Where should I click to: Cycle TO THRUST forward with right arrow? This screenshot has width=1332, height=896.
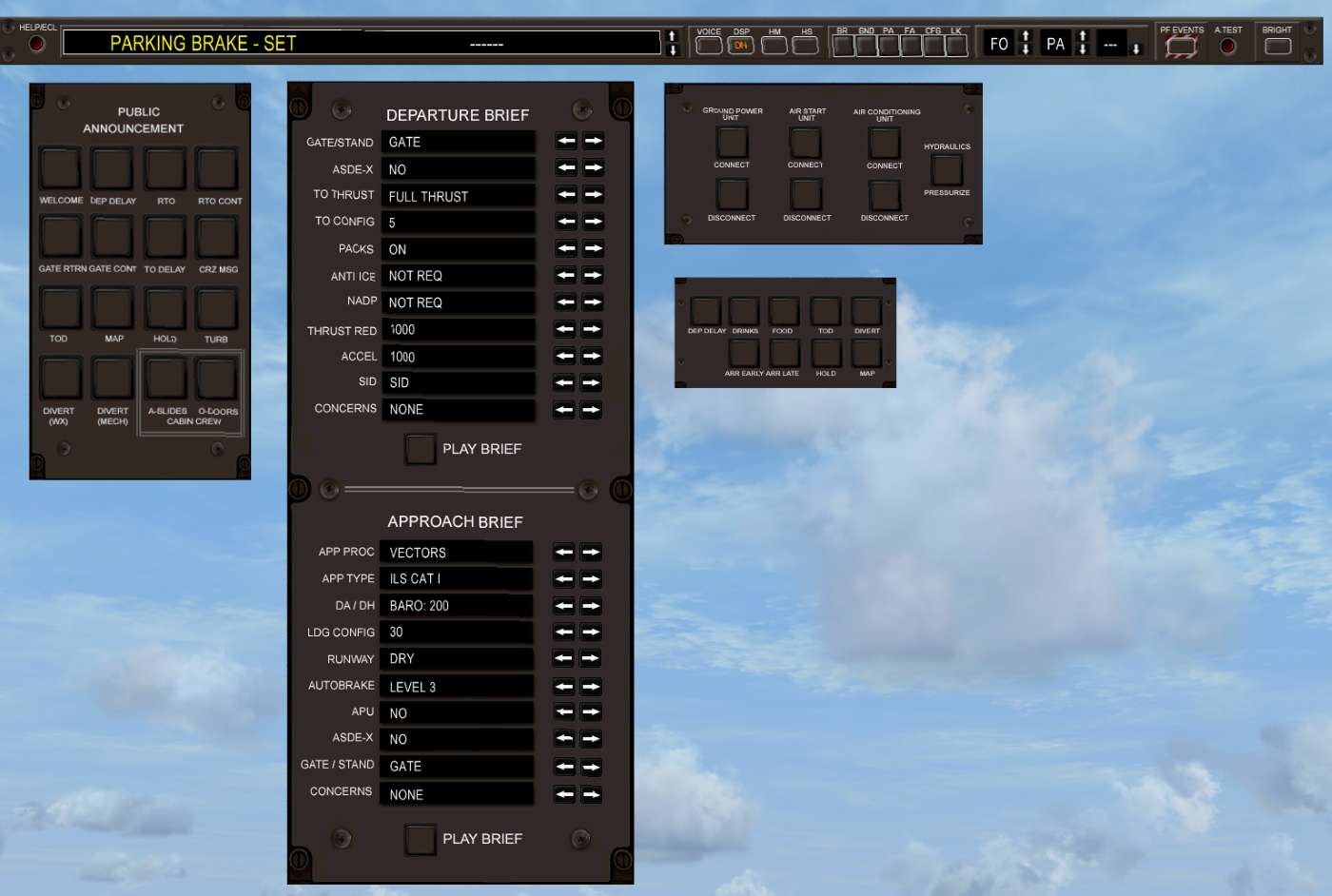[x=592, y=194]
